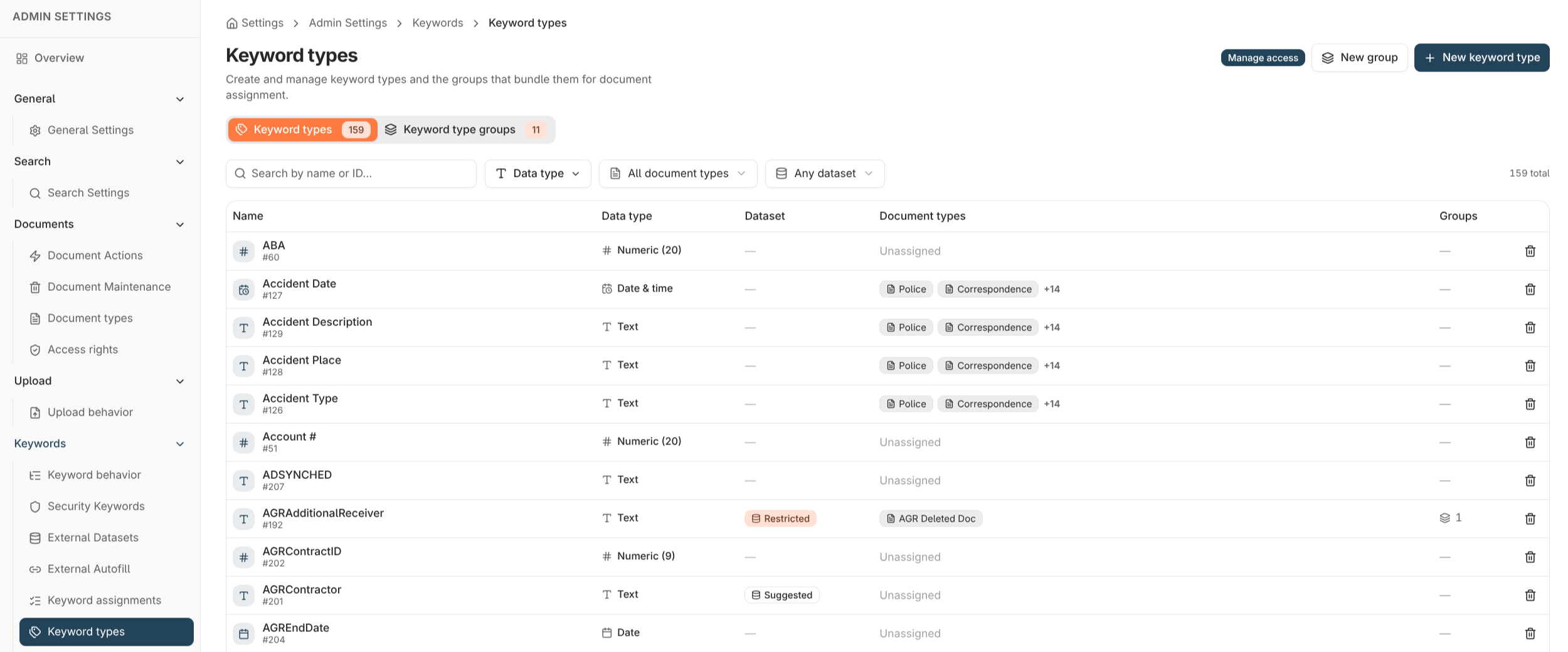Click the AGR Deleted Doc document type chip

pyautogui.click(x=931, y=518)
